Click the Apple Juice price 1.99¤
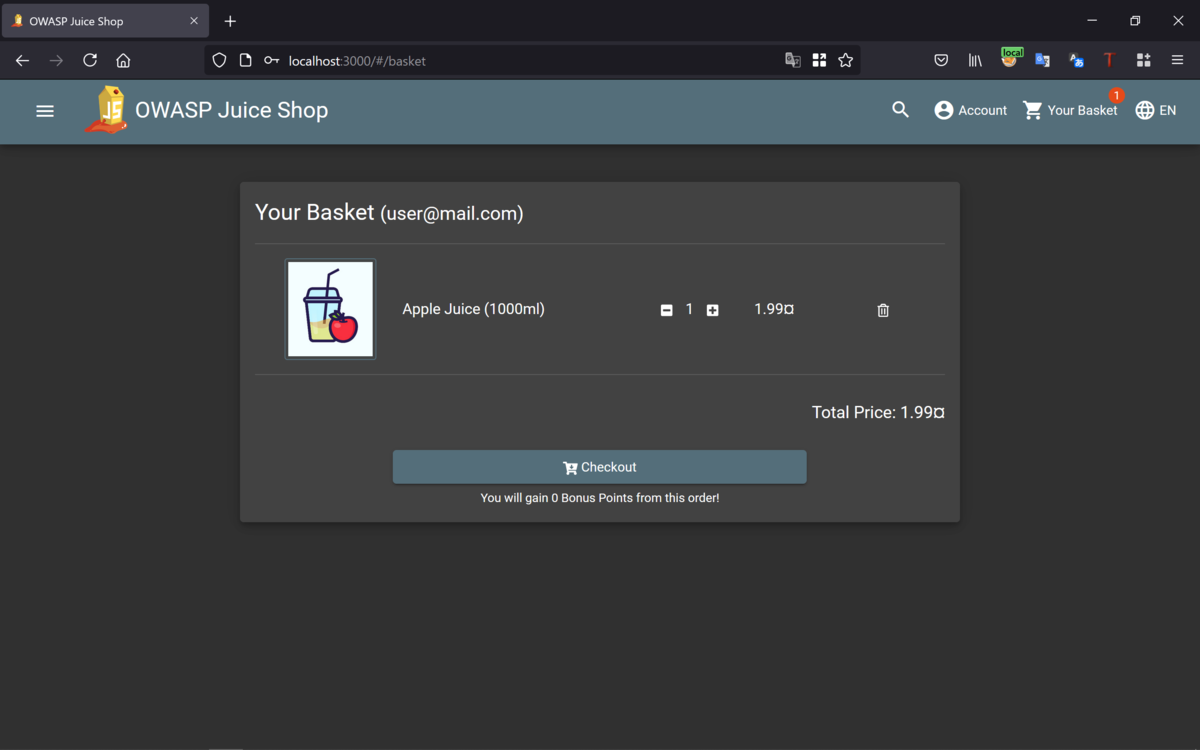This screenshot has width=1200, height=750. point(774,309)
